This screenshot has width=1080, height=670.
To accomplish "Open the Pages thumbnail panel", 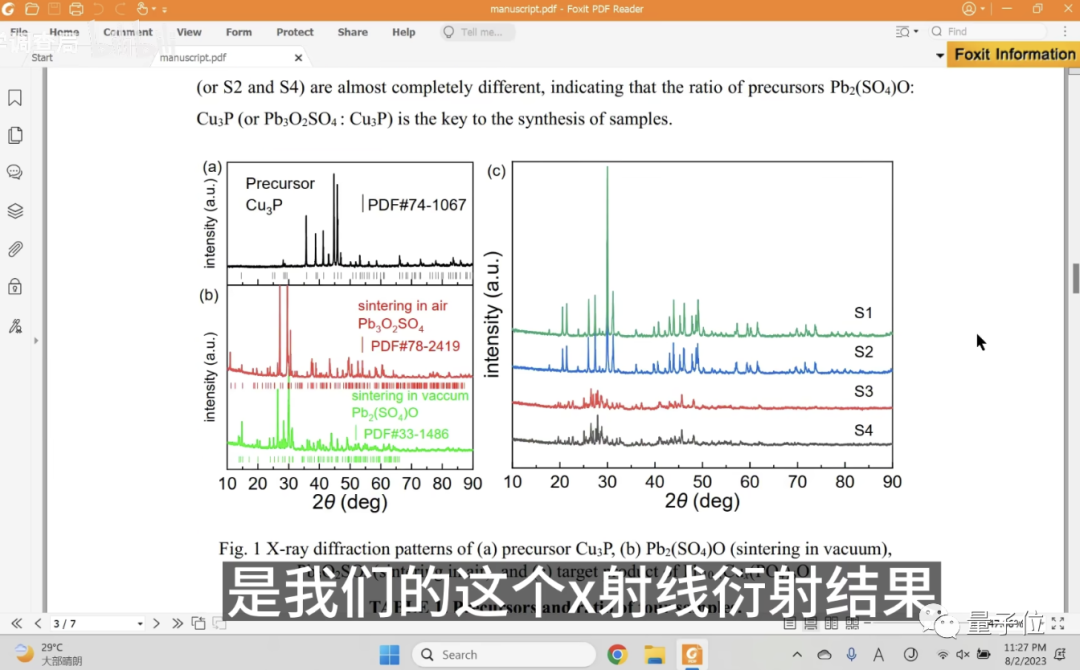I will click(15, 135).
